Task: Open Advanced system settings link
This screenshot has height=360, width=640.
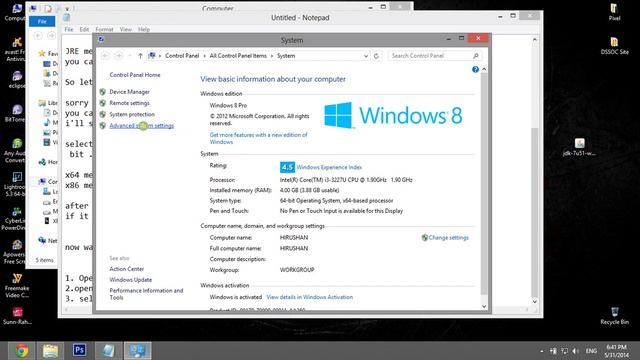Action: tap(142, 126)
